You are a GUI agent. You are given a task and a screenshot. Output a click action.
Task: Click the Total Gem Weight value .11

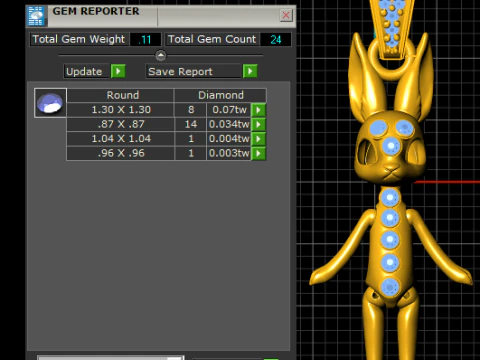pyautogui.click(x=145, y=40)
